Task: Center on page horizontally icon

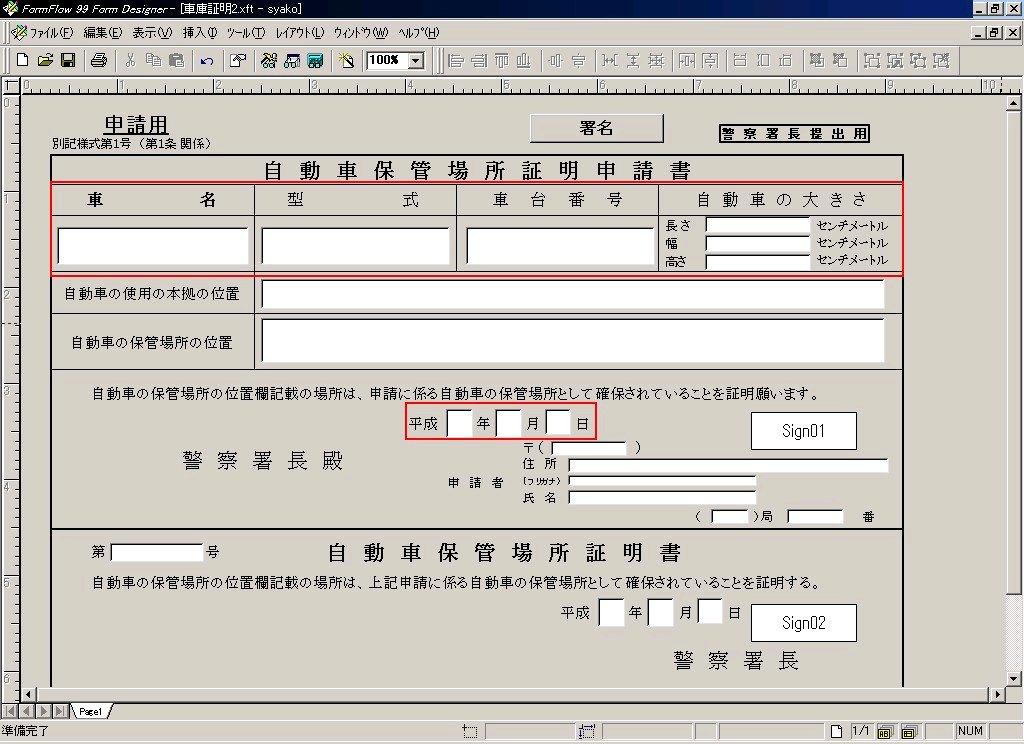Action: pyautogui.click(x=686, y=61)
